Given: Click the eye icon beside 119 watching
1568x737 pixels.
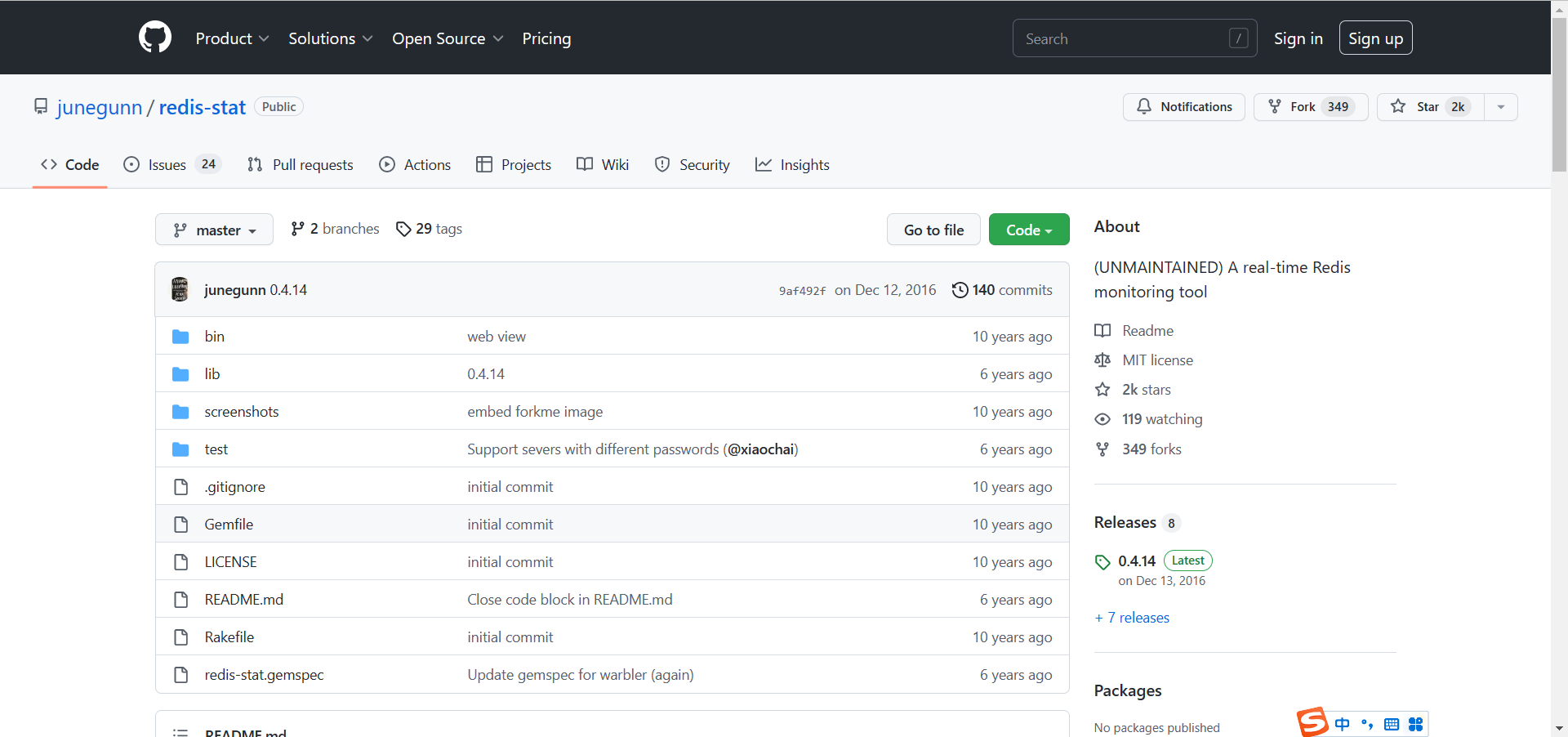Looking at the screenshot, I should pos(1102,419).
